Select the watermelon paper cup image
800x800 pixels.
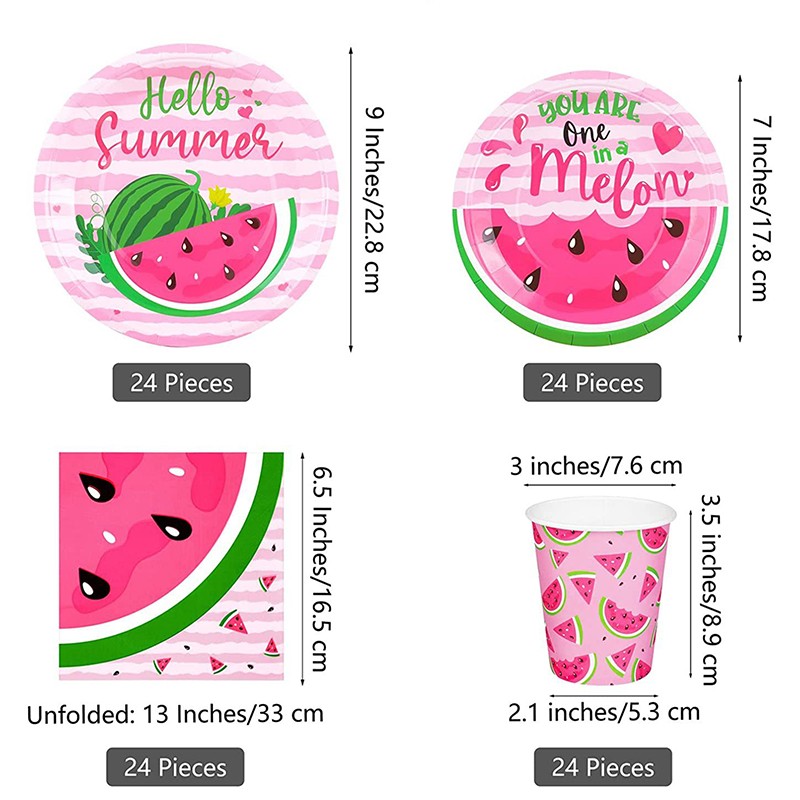point(601,591)
